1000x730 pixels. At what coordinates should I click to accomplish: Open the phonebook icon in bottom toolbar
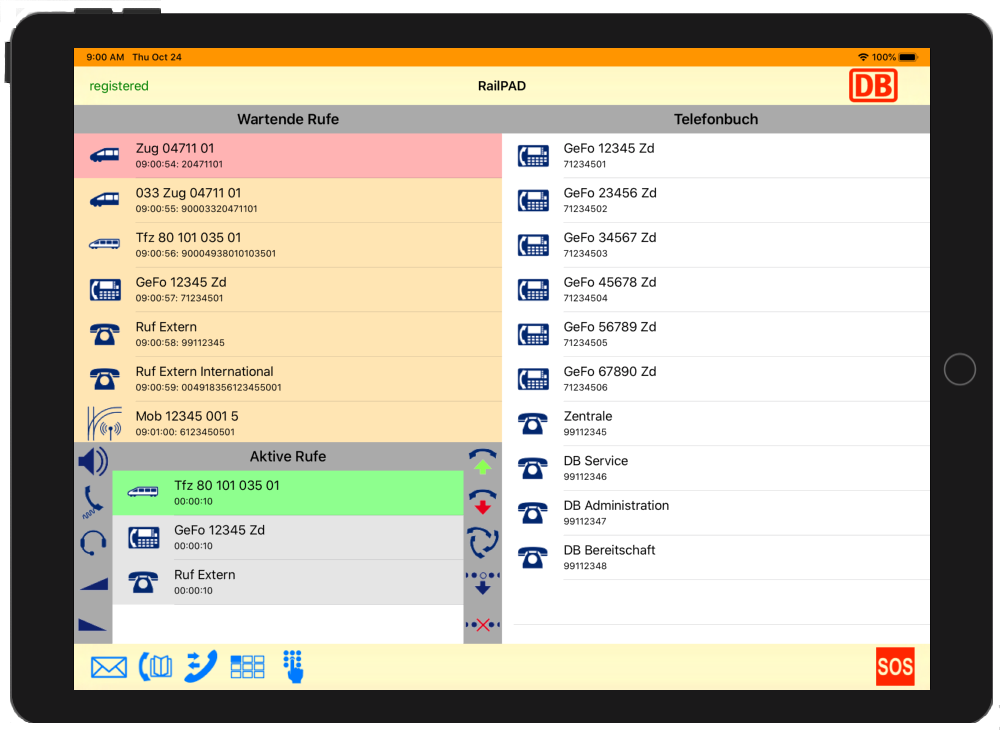pyautogui.click(x=155, y=667)
